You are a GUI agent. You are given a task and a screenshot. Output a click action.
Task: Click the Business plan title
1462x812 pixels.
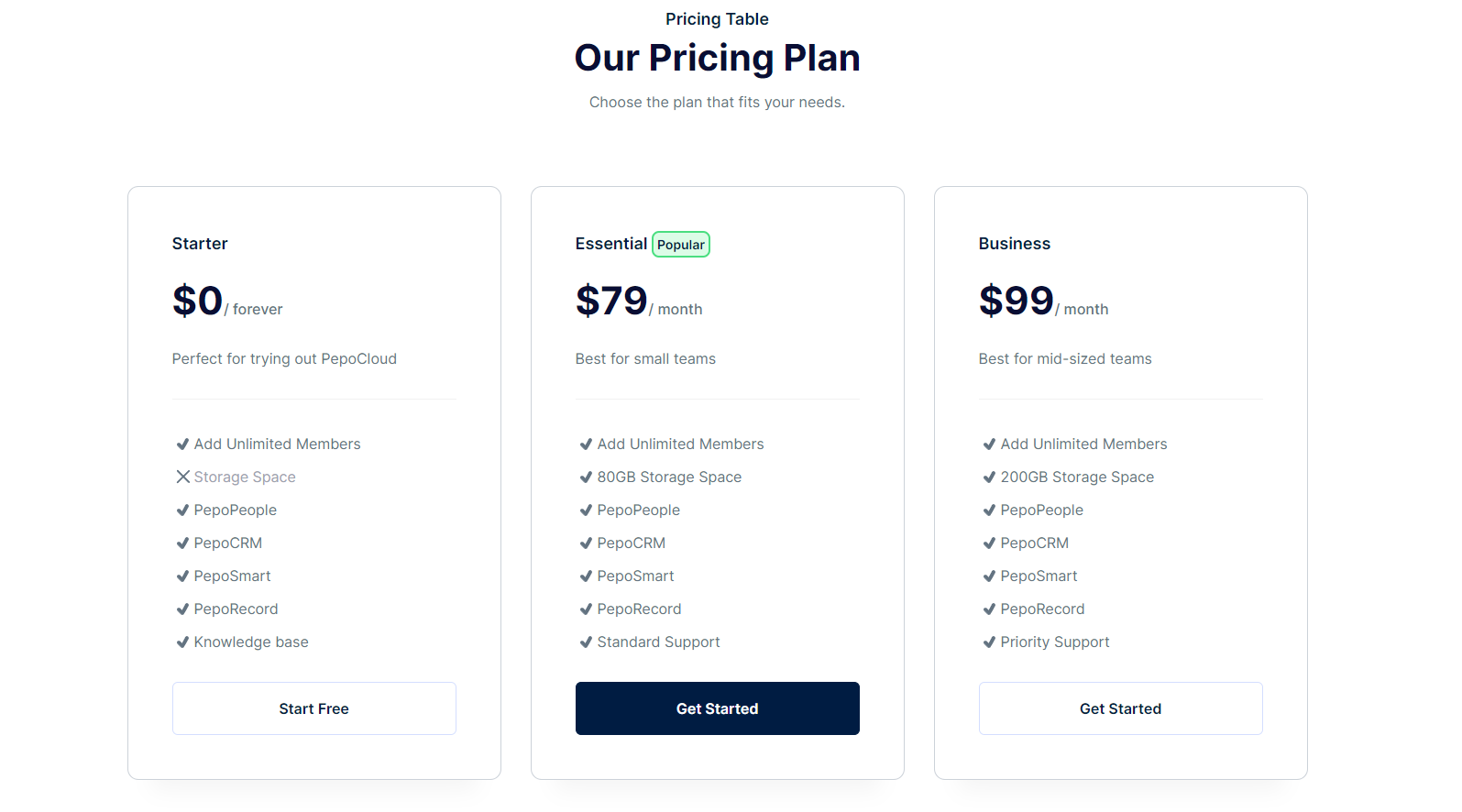pyautogui.click(x=1014, y=243)
